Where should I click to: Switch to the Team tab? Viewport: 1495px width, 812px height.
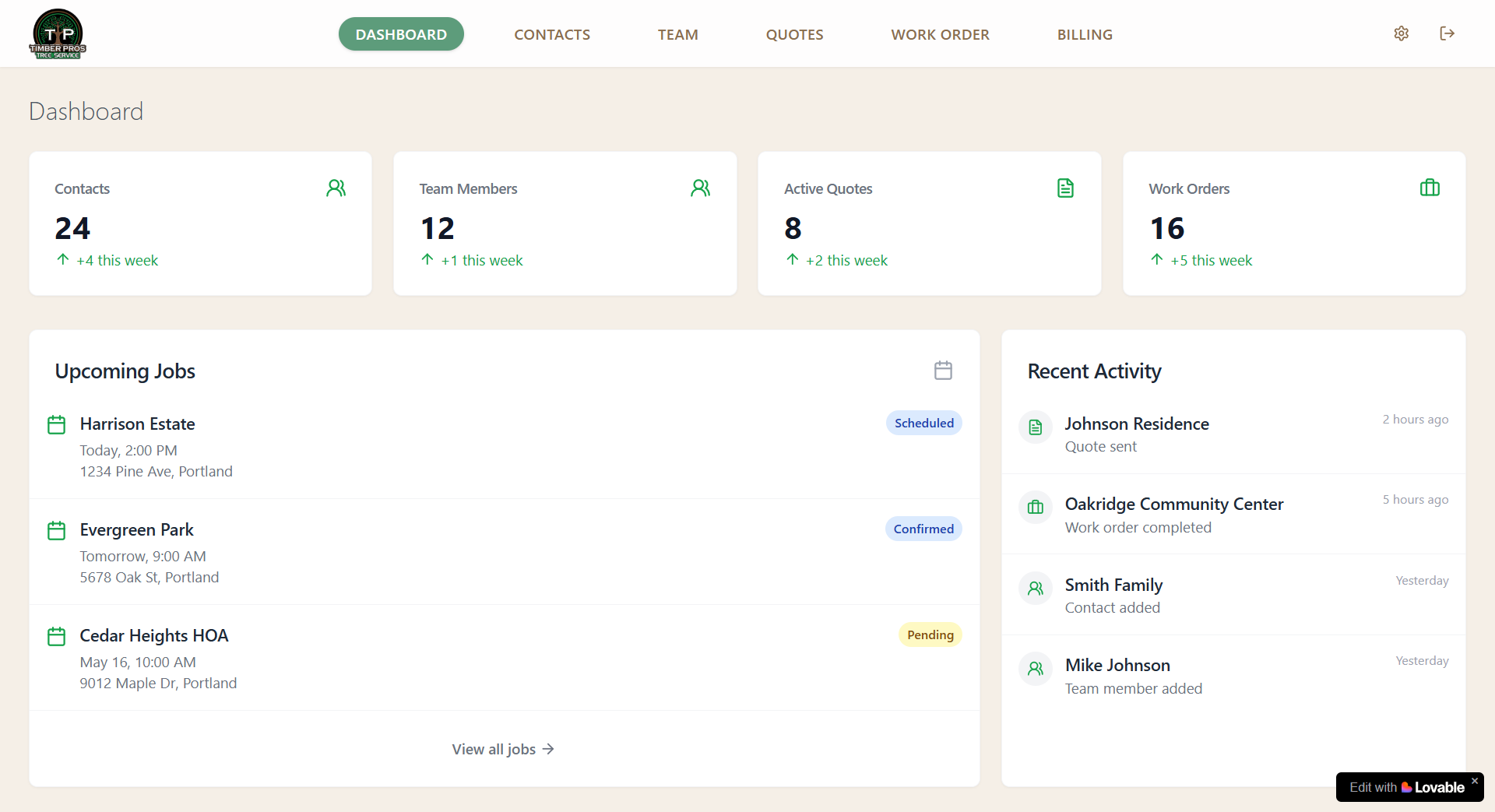pos(678,34)
